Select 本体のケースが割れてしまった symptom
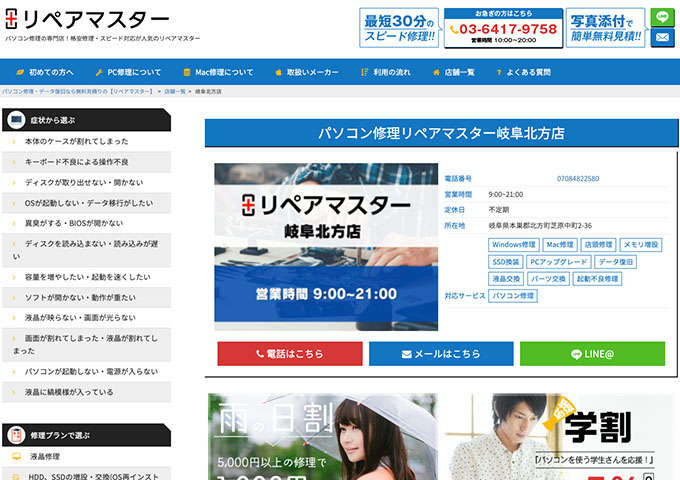The width and height of the screenshot is (680, 480). [x=86, y=141]
